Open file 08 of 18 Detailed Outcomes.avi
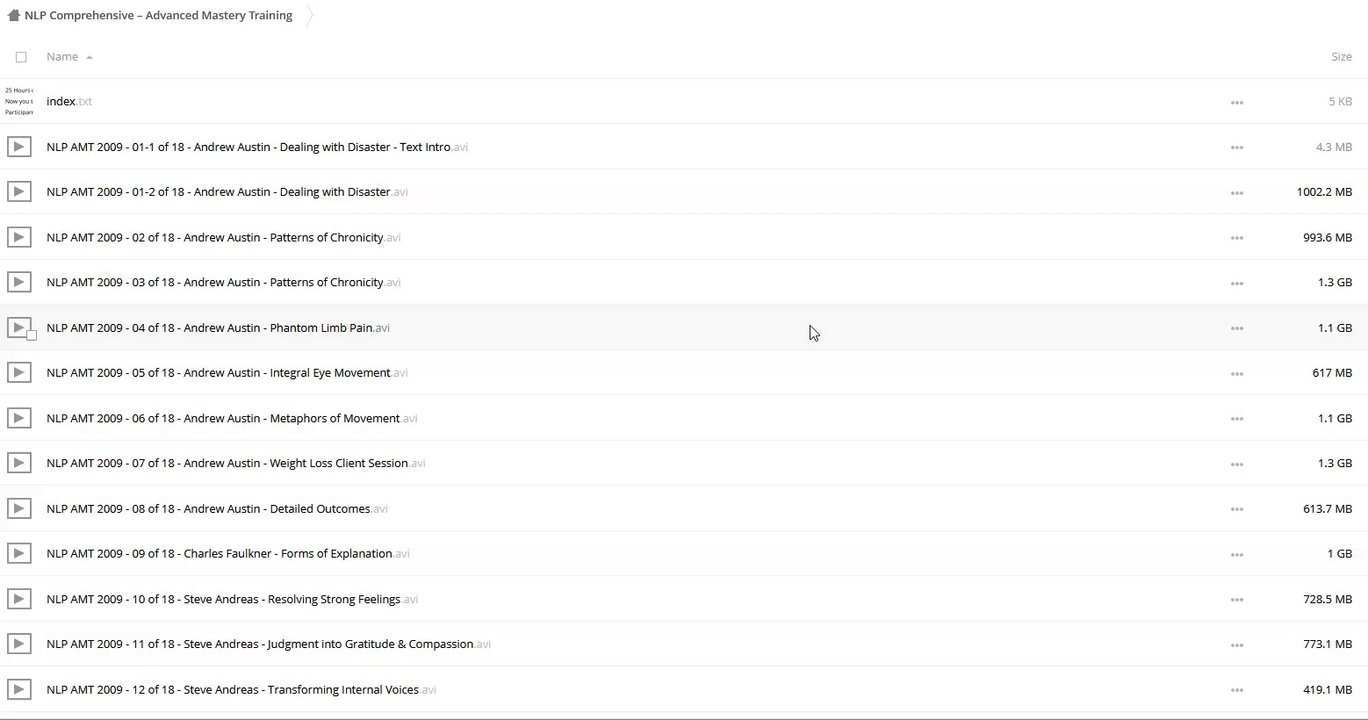This screenshot has width=1368, height=720. click(217, 509)
